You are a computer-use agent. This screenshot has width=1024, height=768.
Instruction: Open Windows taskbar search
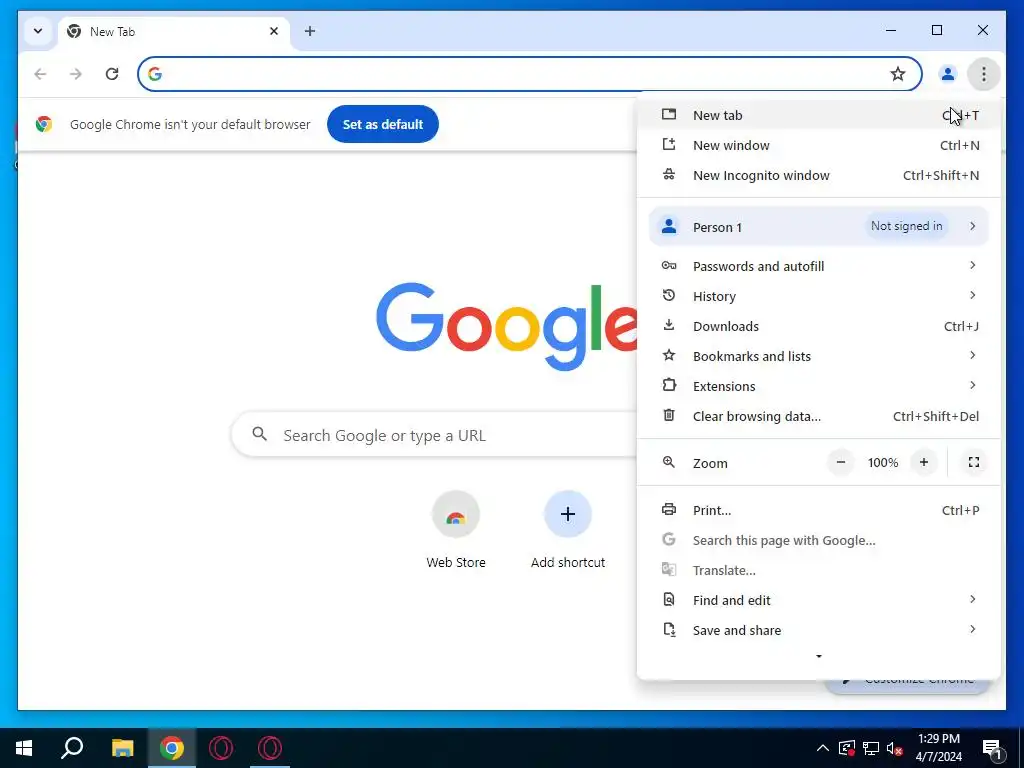pos(72,748)
